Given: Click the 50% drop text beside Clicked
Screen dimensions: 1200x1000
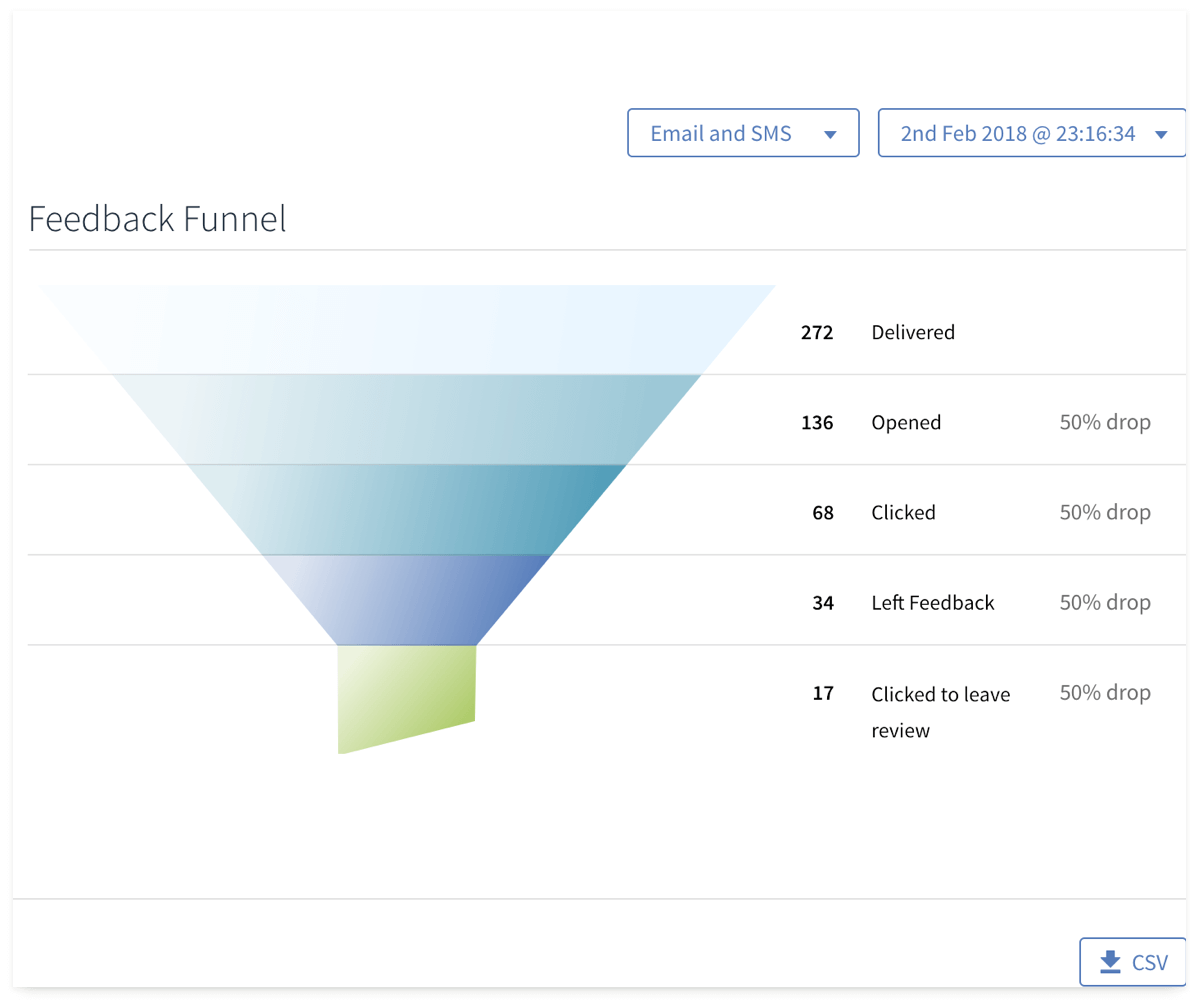Looking at the screenshot, I should (x=1105, y=512).
